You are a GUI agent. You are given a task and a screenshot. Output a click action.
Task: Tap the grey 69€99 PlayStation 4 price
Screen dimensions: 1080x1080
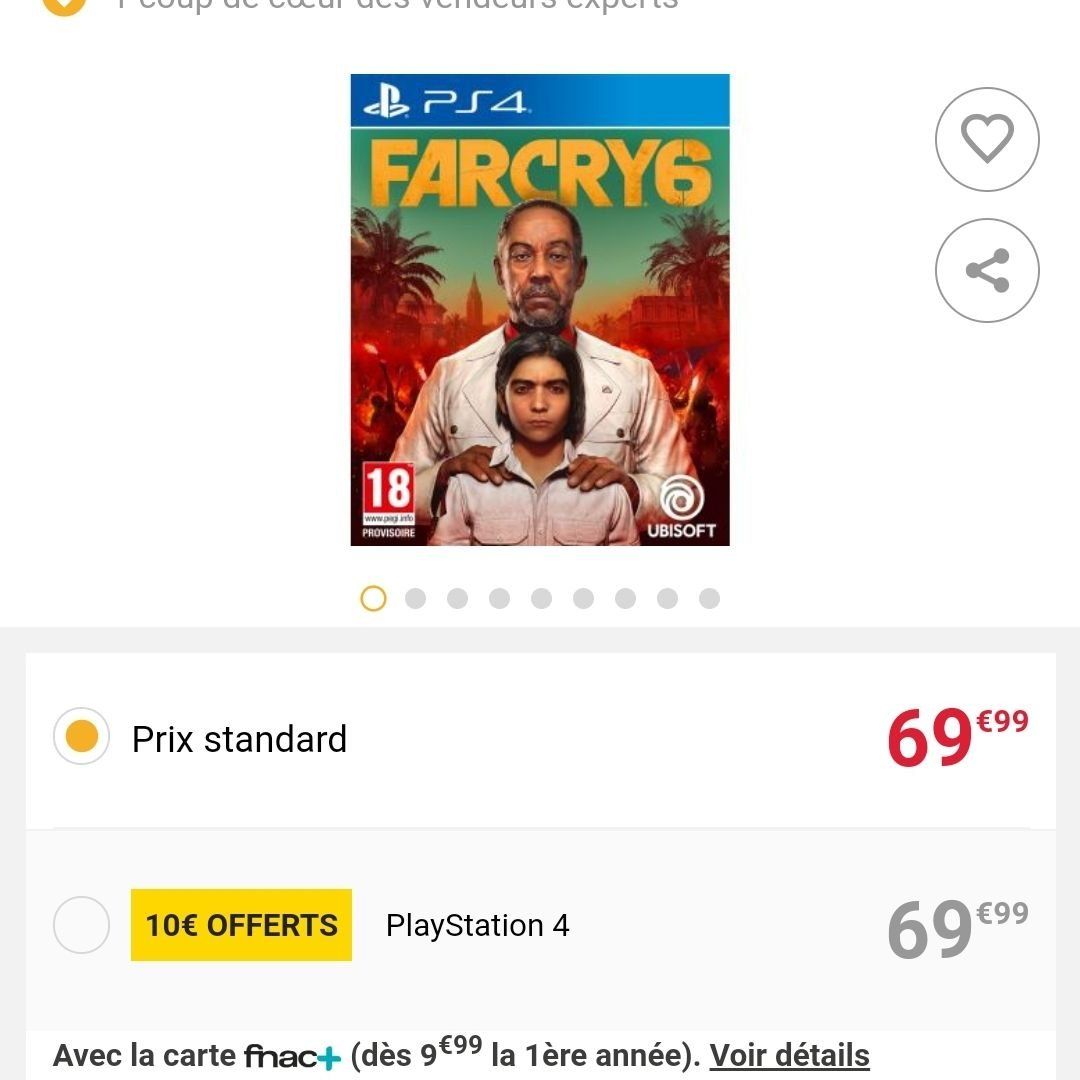tap(957, 928)
